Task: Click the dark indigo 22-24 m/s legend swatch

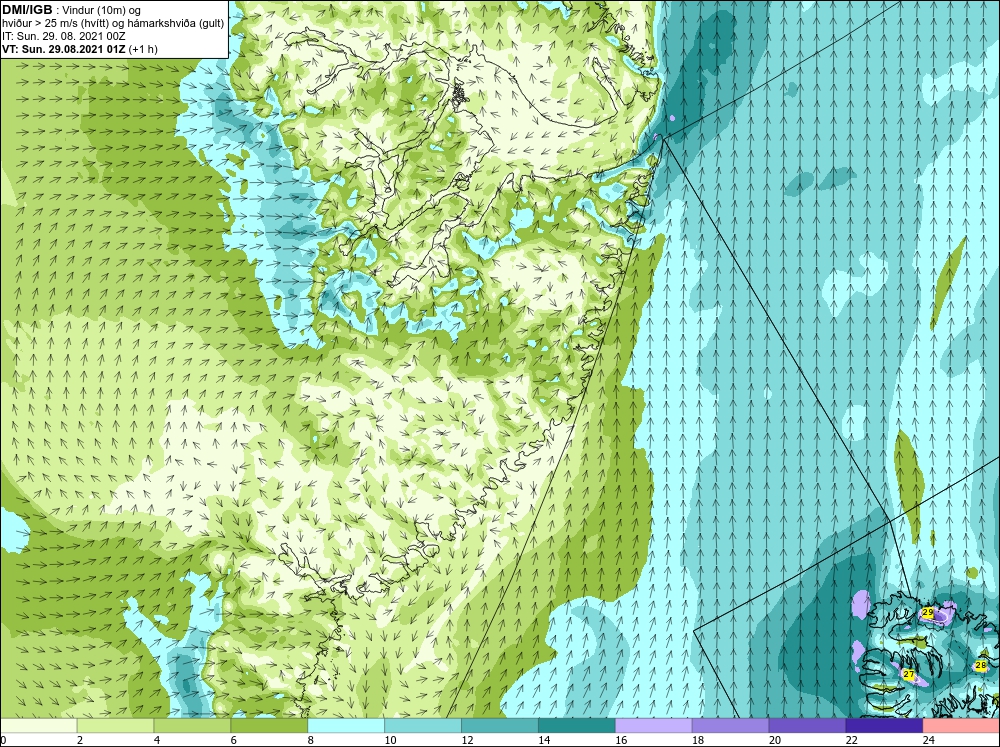Action: (x=884, y=726)
